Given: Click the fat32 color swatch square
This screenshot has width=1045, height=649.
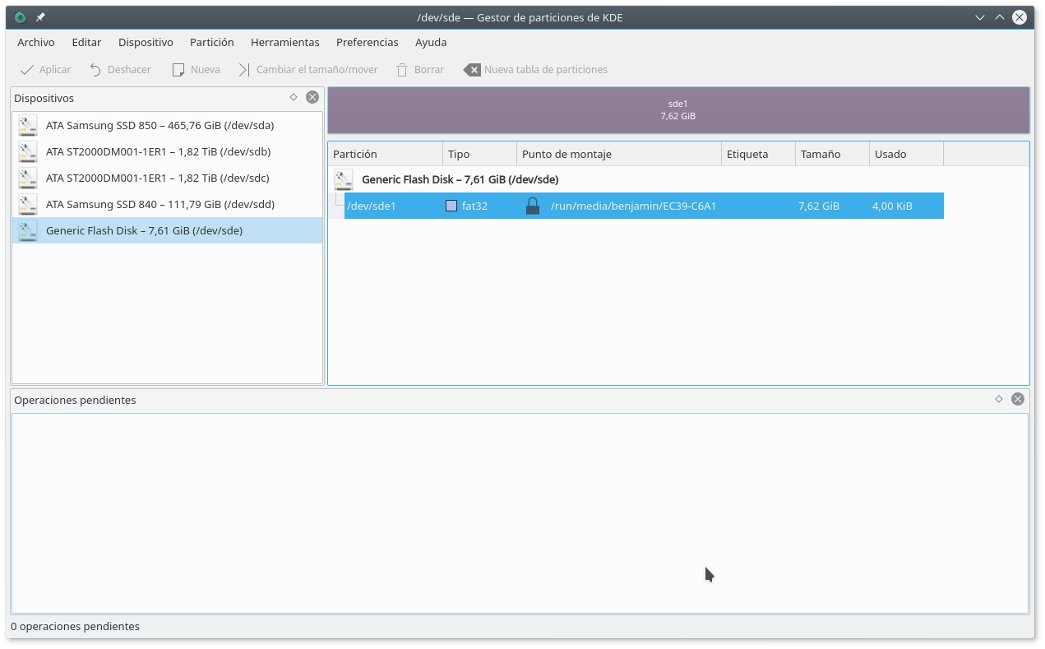Looking at the screenshot, I should coord(451,206).
